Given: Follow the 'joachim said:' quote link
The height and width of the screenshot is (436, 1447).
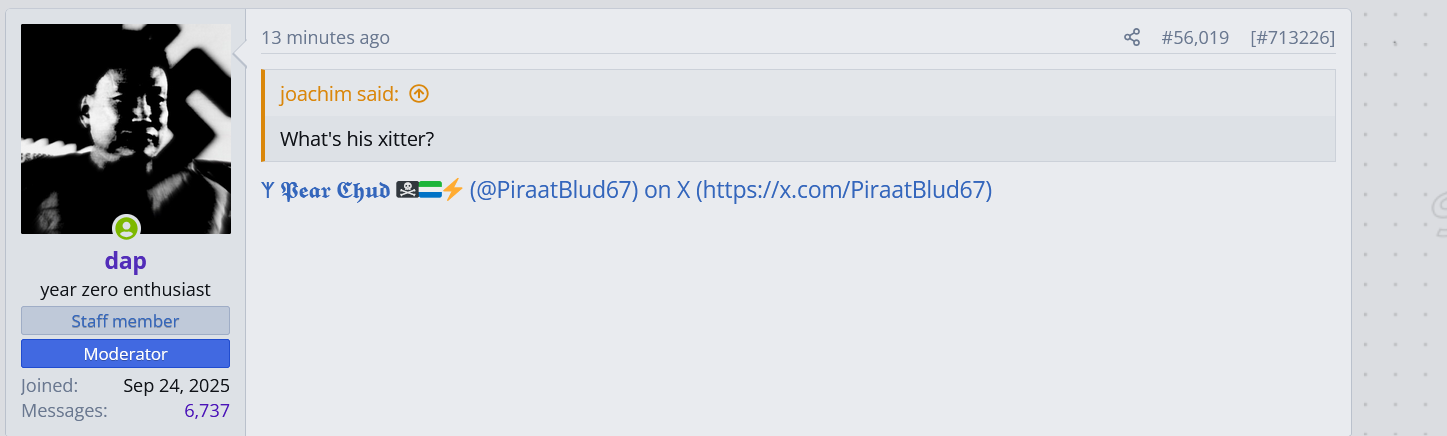Looking at the screenshot, I should (339, 94).
